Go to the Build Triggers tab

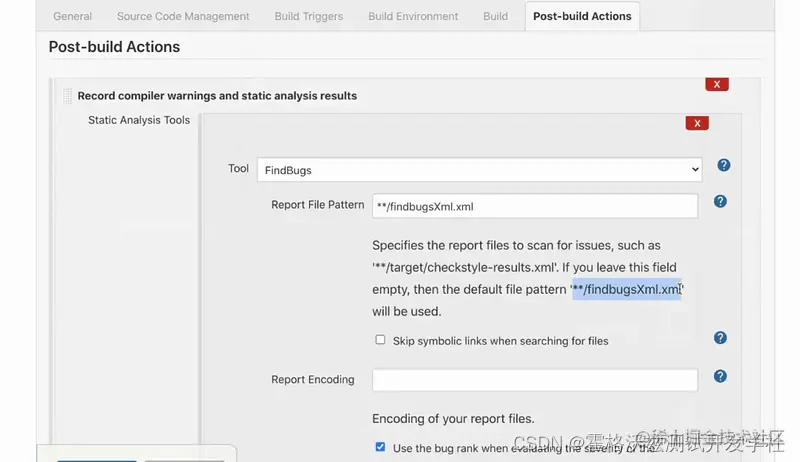point(309,16)
